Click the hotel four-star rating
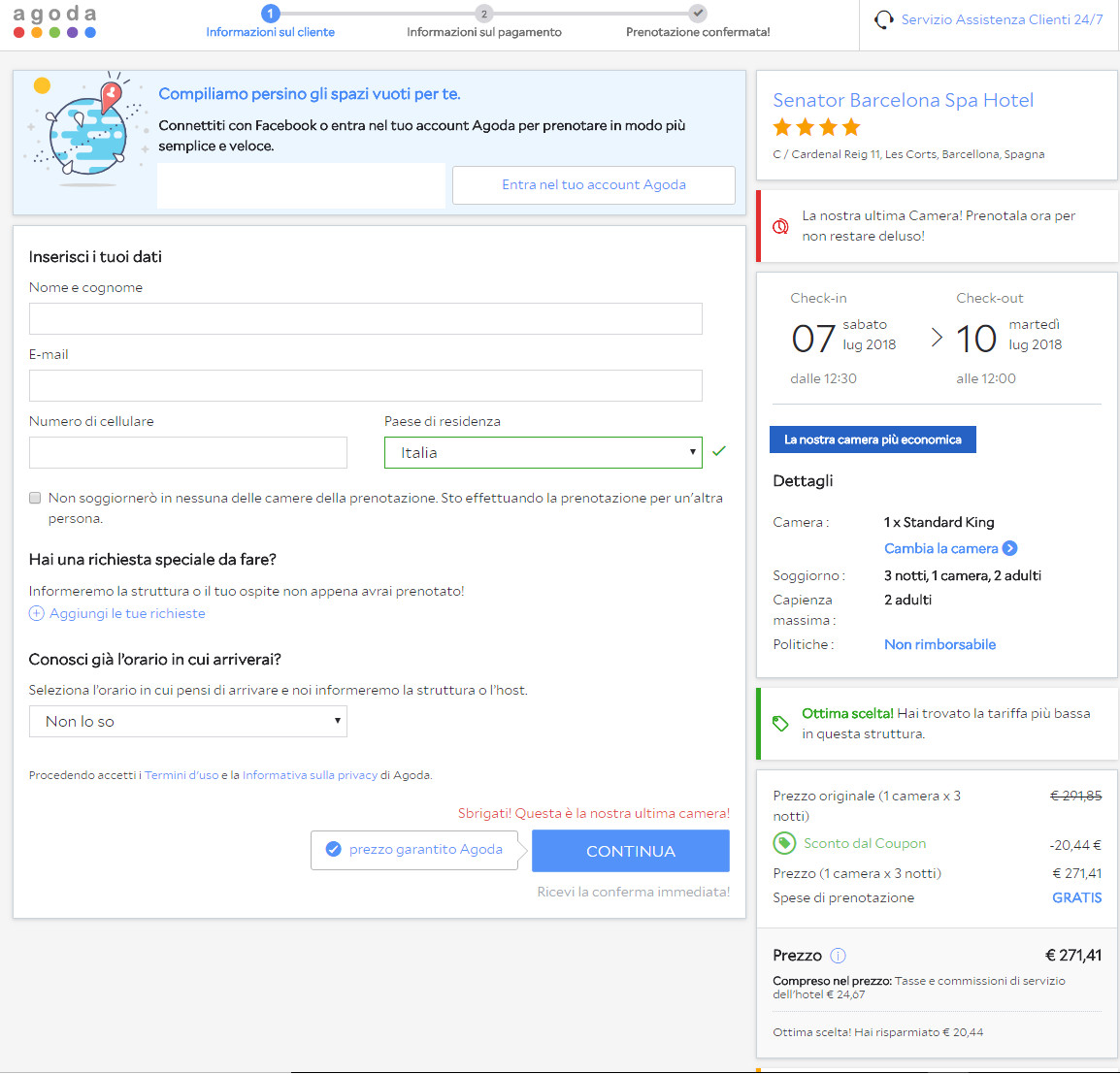This screenshot has width=1120, height=1074. coord(816,128)
